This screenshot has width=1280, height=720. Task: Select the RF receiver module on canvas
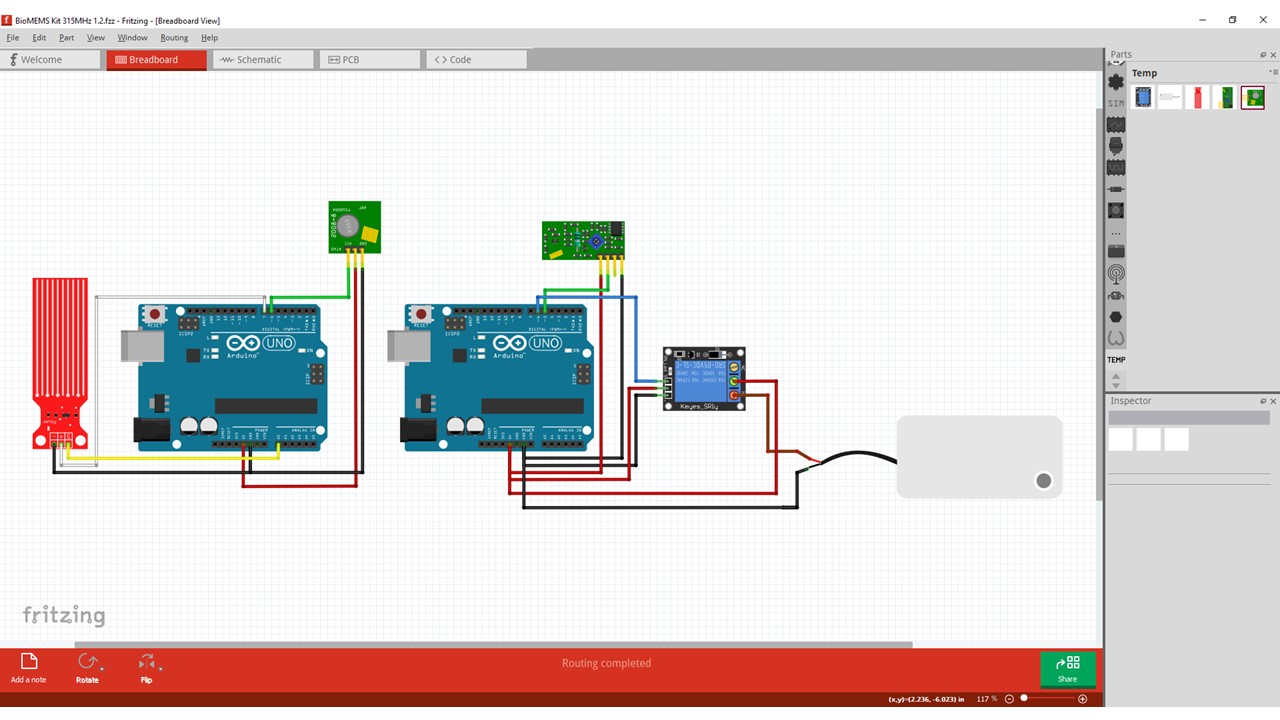point(583,240)
